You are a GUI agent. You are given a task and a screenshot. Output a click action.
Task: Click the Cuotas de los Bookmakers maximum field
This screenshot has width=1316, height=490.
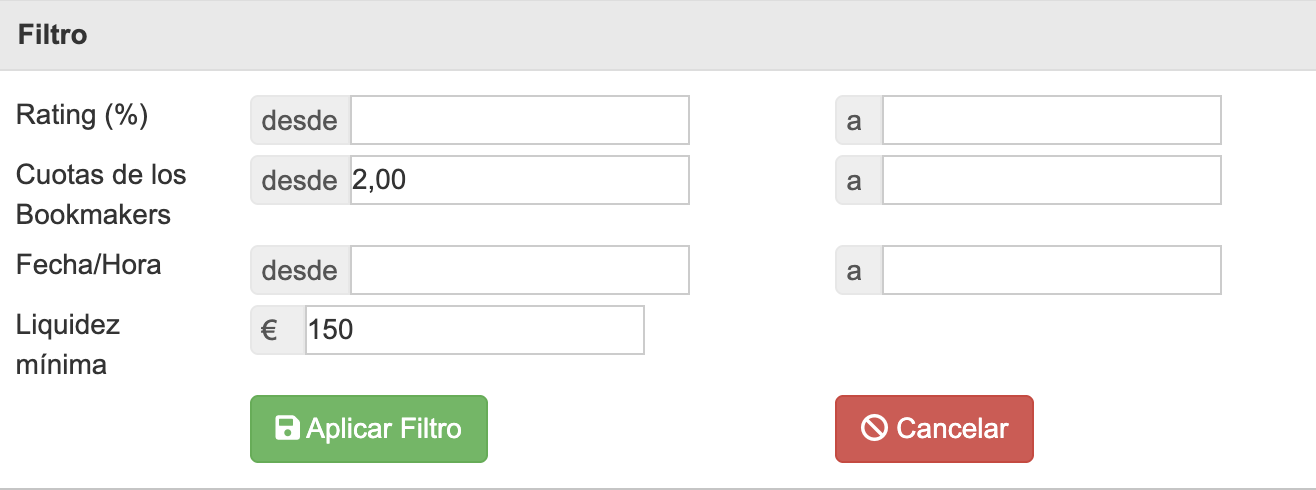tap(1051, 180)
